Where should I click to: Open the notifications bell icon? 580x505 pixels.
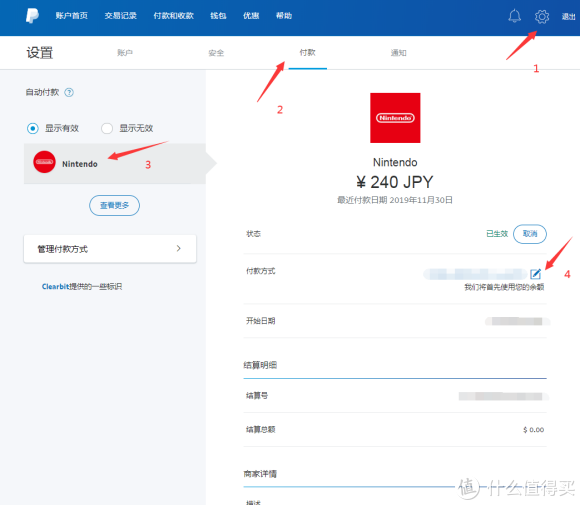[514, 16]
